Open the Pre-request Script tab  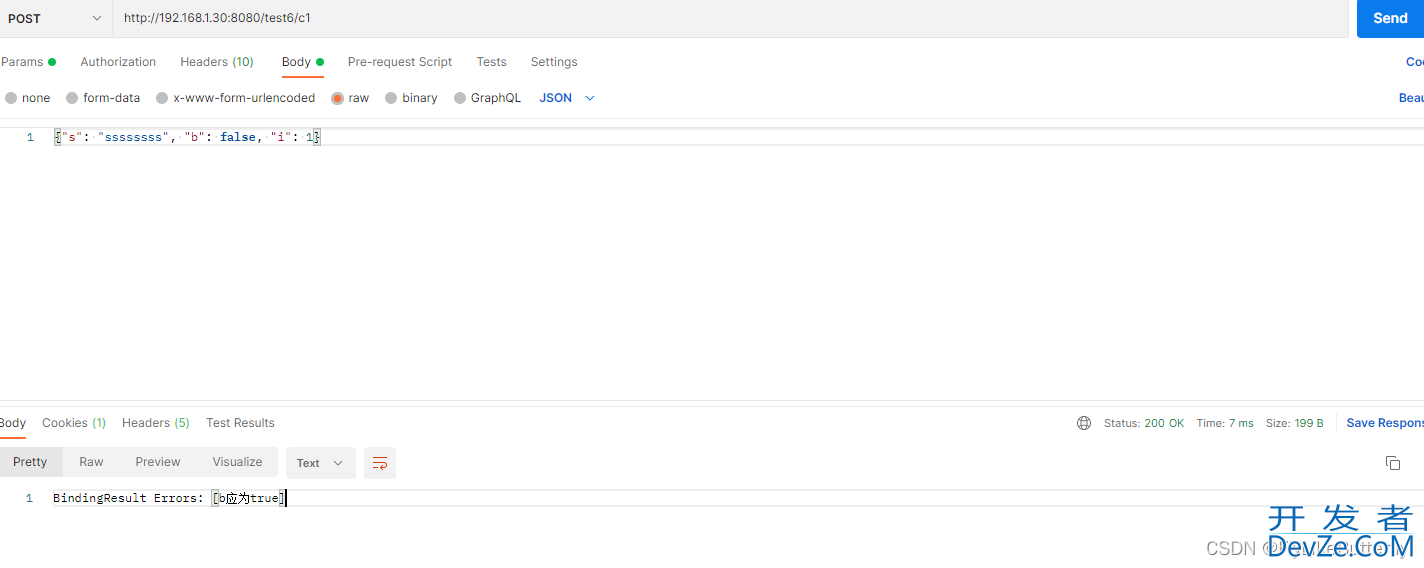click(x=400, y=62)
